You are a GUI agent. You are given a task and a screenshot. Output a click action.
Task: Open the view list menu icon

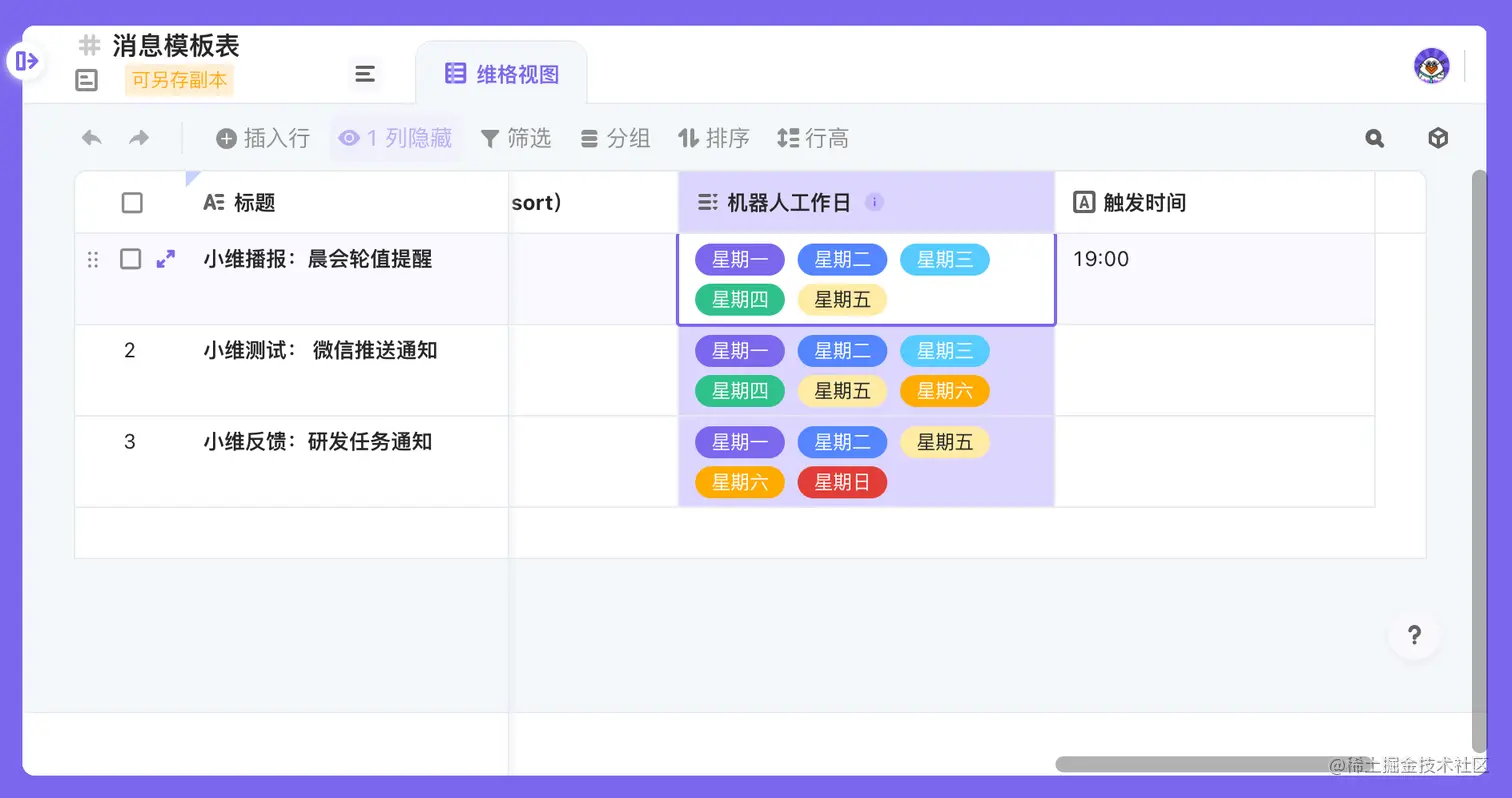(365, 74)
